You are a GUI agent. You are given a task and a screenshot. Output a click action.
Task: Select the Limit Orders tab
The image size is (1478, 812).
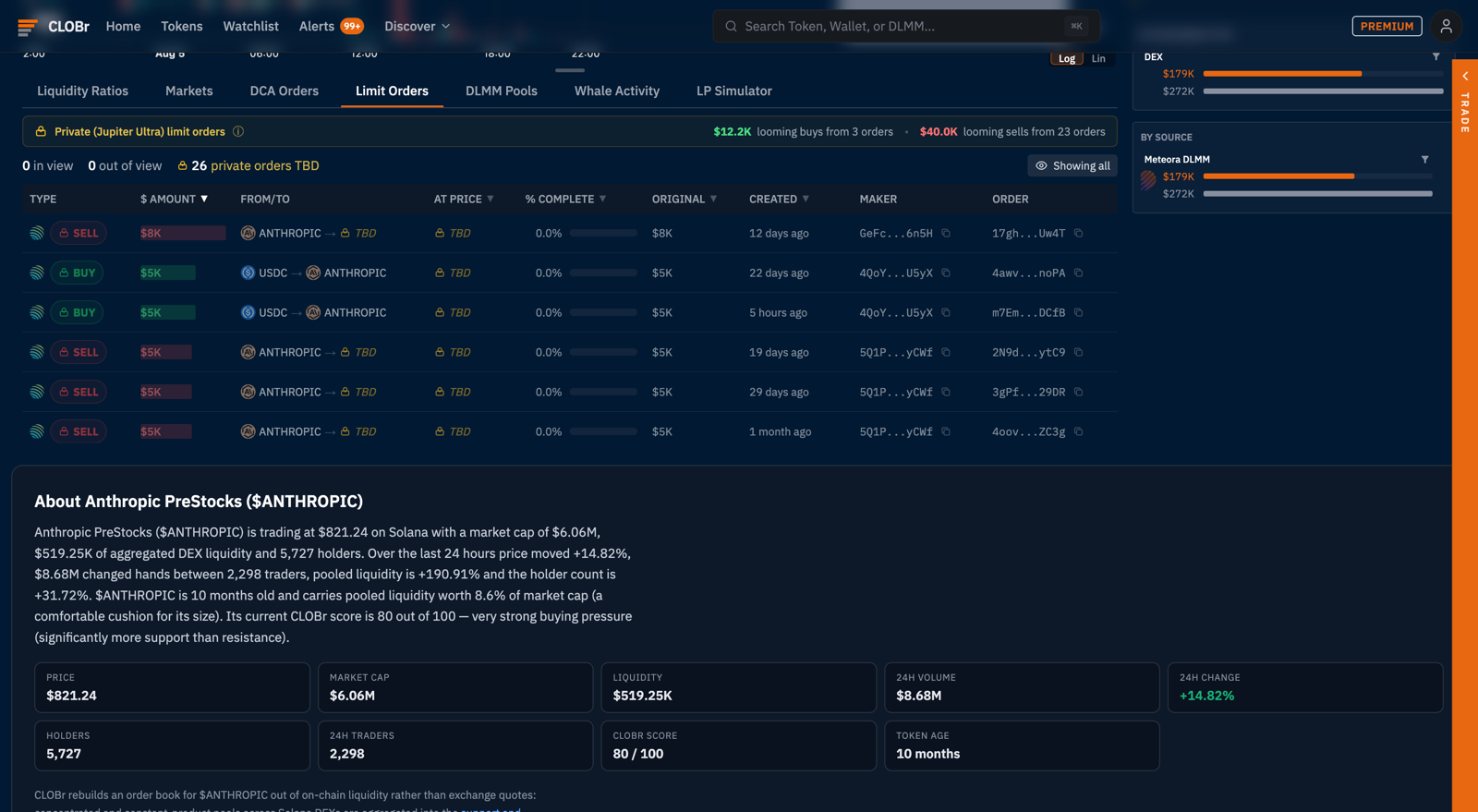[x=392, y=91]
